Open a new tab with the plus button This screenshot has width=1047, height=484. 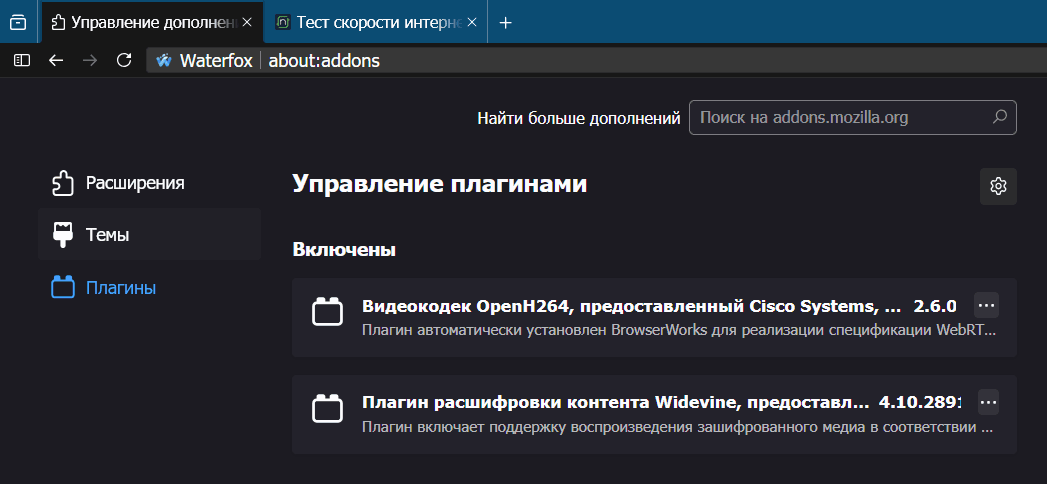505,23
